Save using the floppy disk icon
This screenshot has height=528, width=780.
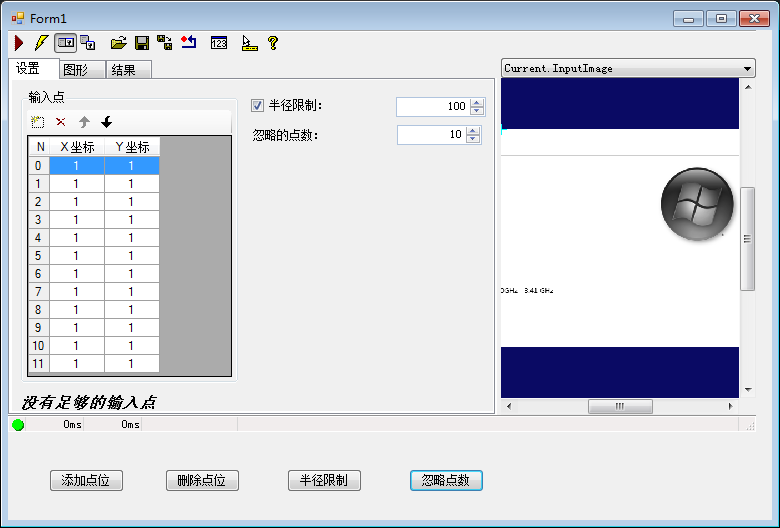tap(142, 43)
